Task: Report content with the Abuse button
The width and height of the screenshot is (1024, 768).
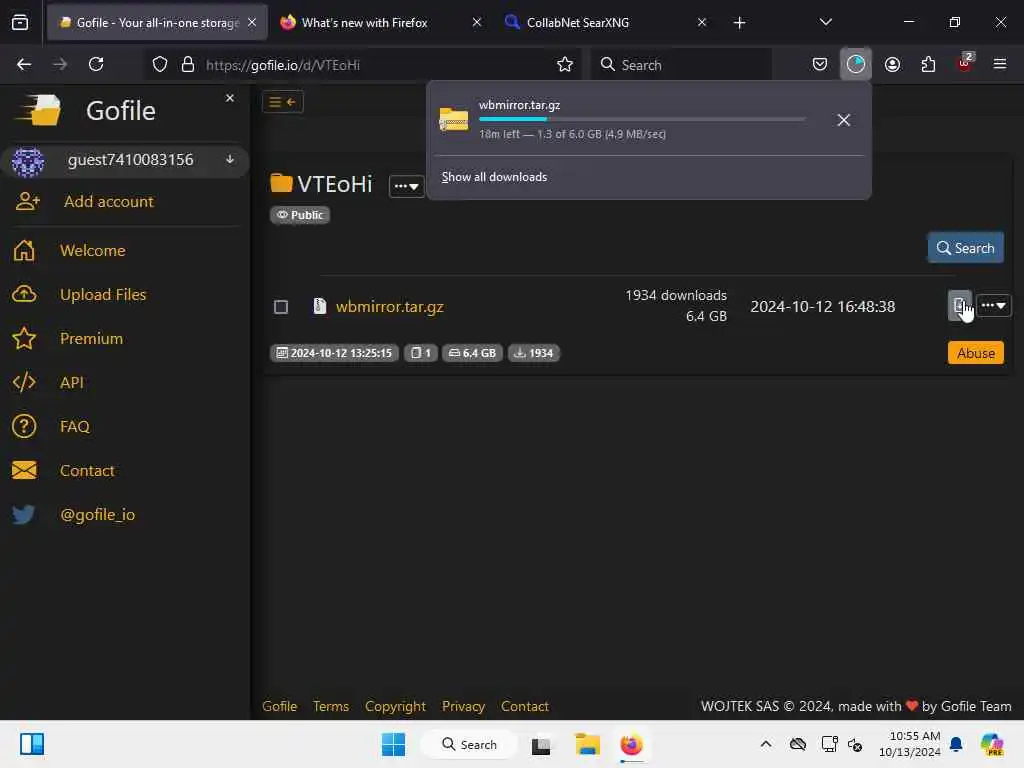Action: pos(976,353)
